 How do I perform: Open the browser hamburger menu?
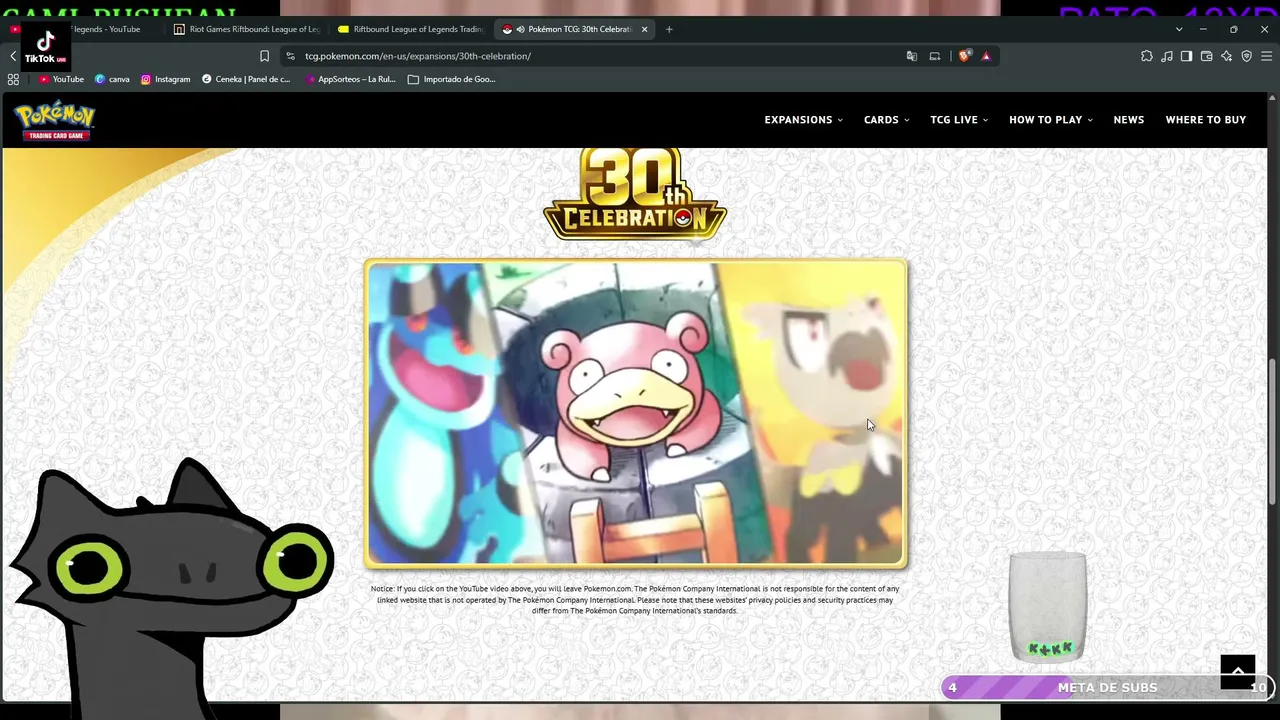click(1266, 56)
